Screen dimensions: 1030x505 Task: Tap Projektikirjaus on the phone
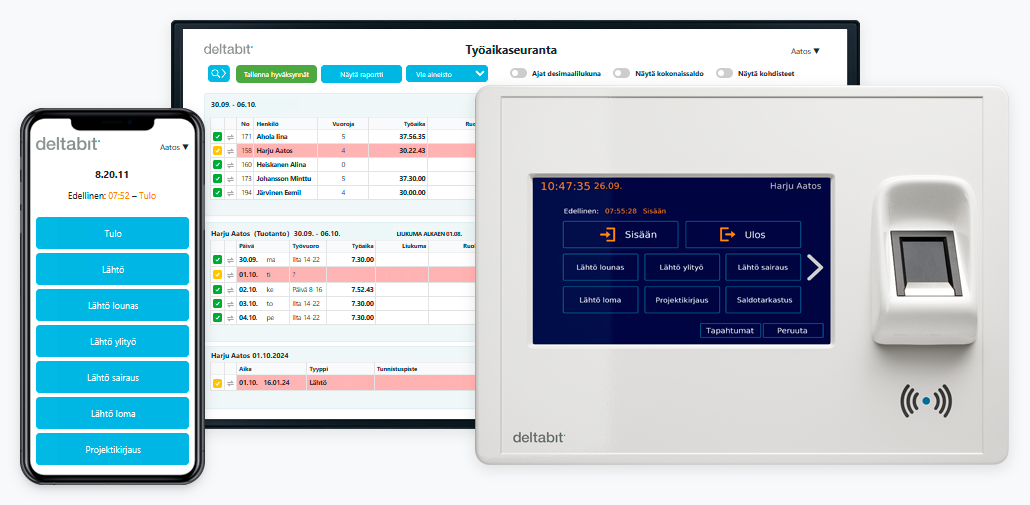(112, 450)
